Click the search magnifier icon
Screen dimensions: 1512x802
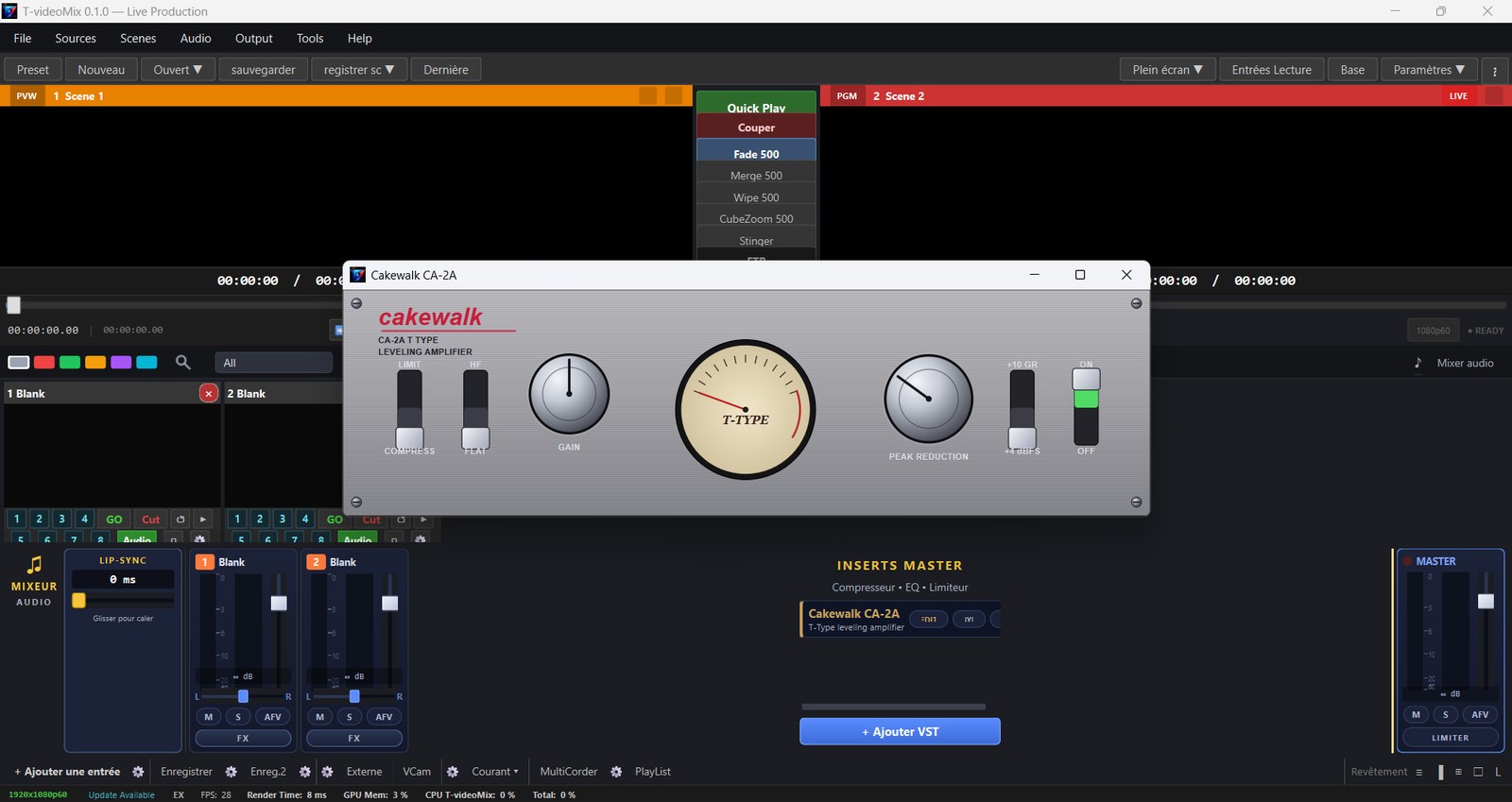click(x=182, y=362)
